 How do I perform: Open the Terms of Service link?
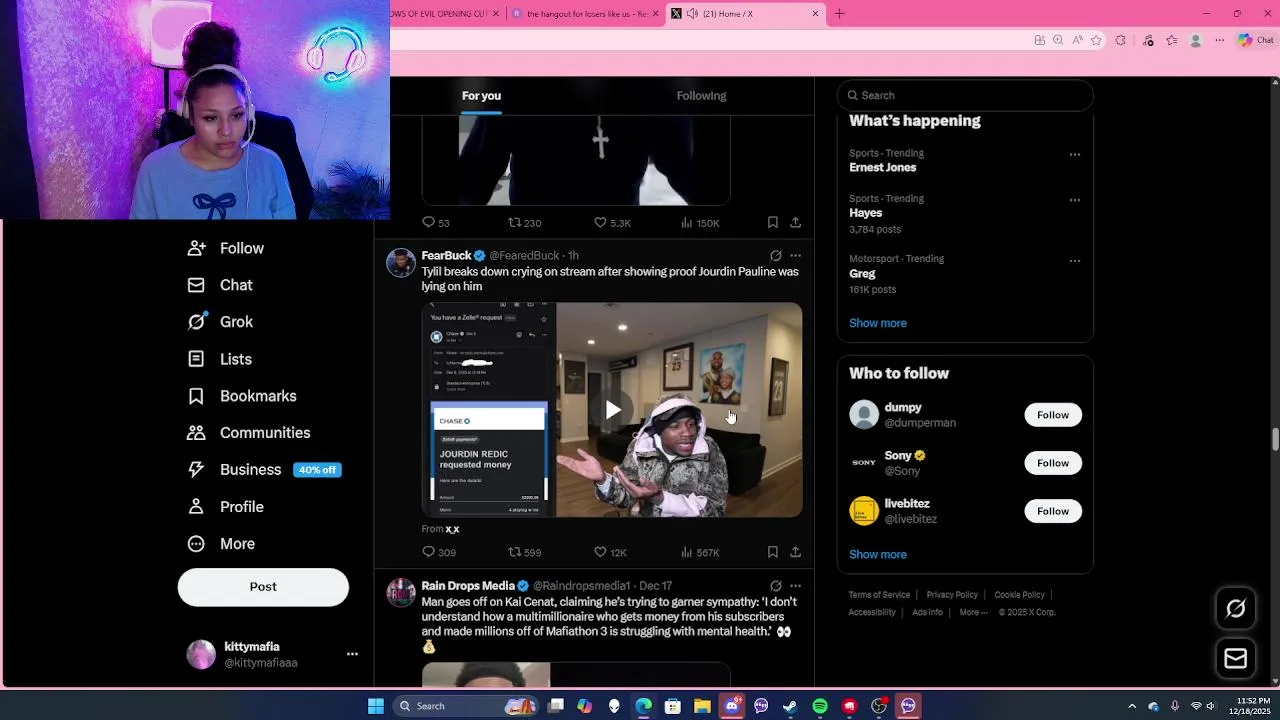[879, 595]
